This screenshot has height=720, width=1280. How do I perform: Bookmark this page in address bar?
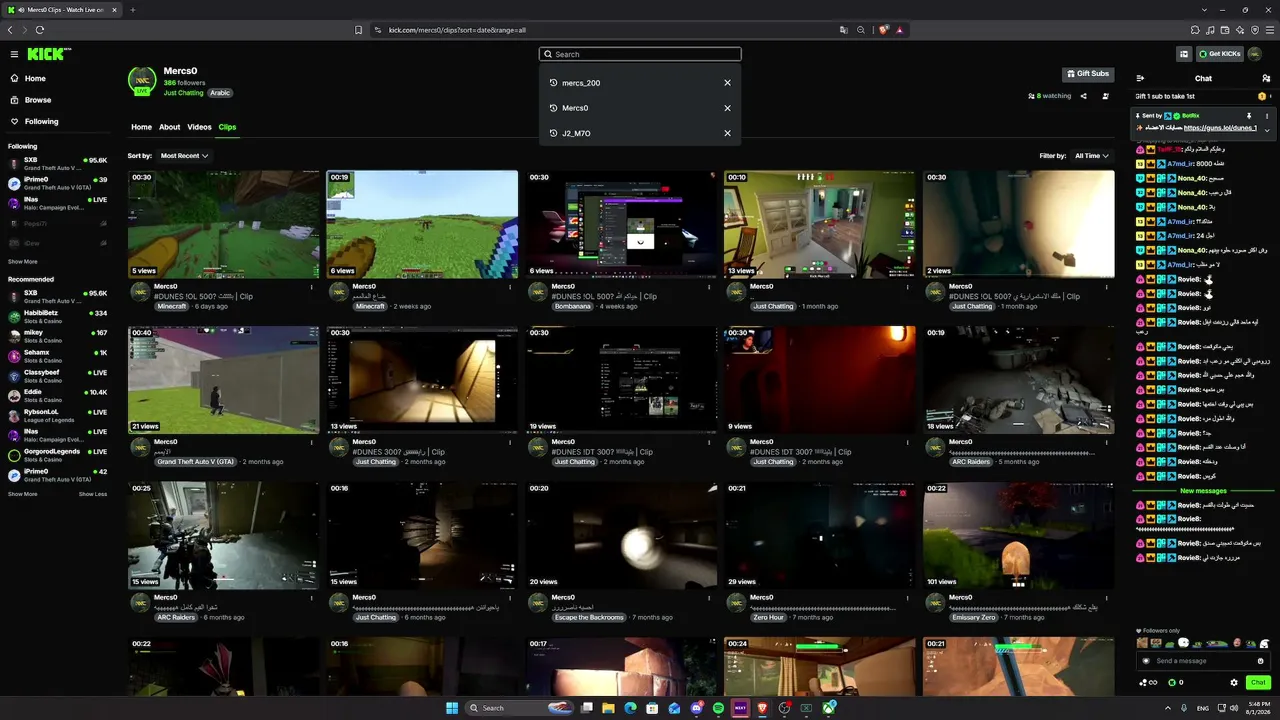[x=359, y=30]
